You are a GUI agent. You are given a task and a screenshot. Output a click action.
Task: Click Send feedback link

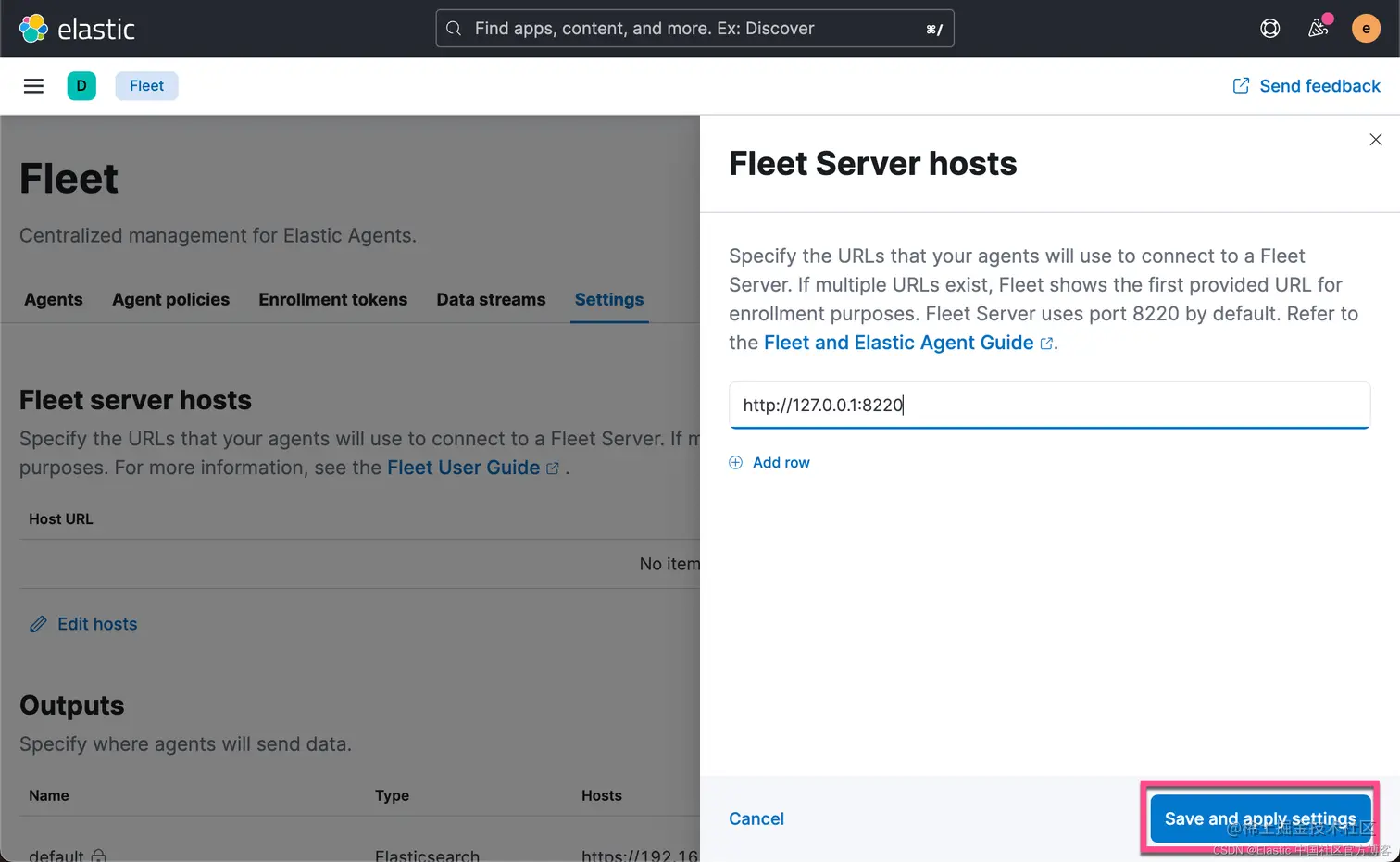pos(1306,86)
